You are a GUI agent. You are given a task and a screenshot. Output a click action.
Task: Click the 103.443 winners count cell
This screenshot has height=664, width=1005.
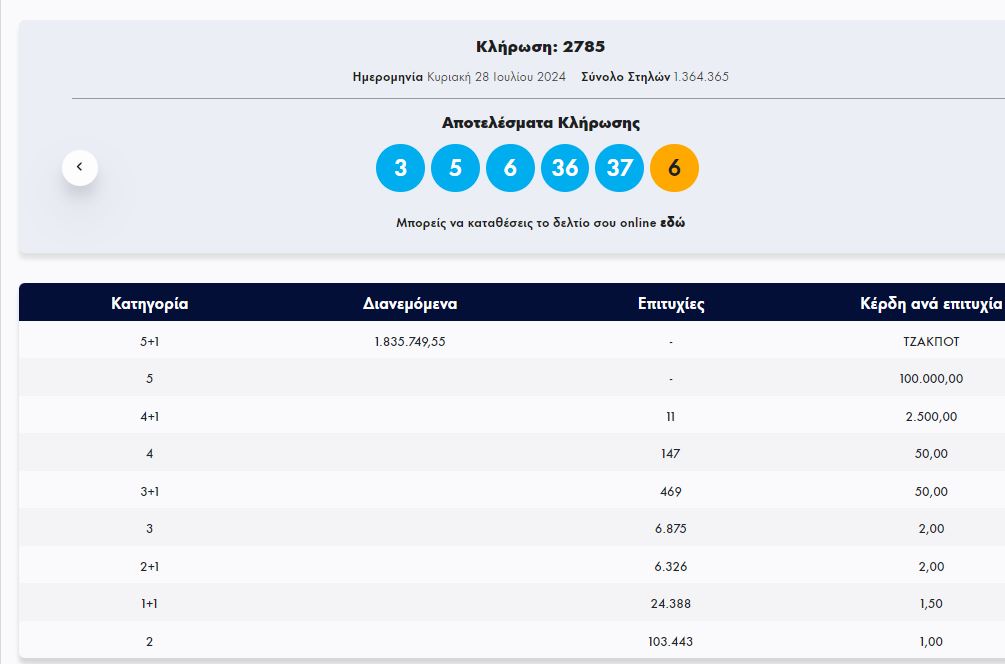tap(671, 641)
